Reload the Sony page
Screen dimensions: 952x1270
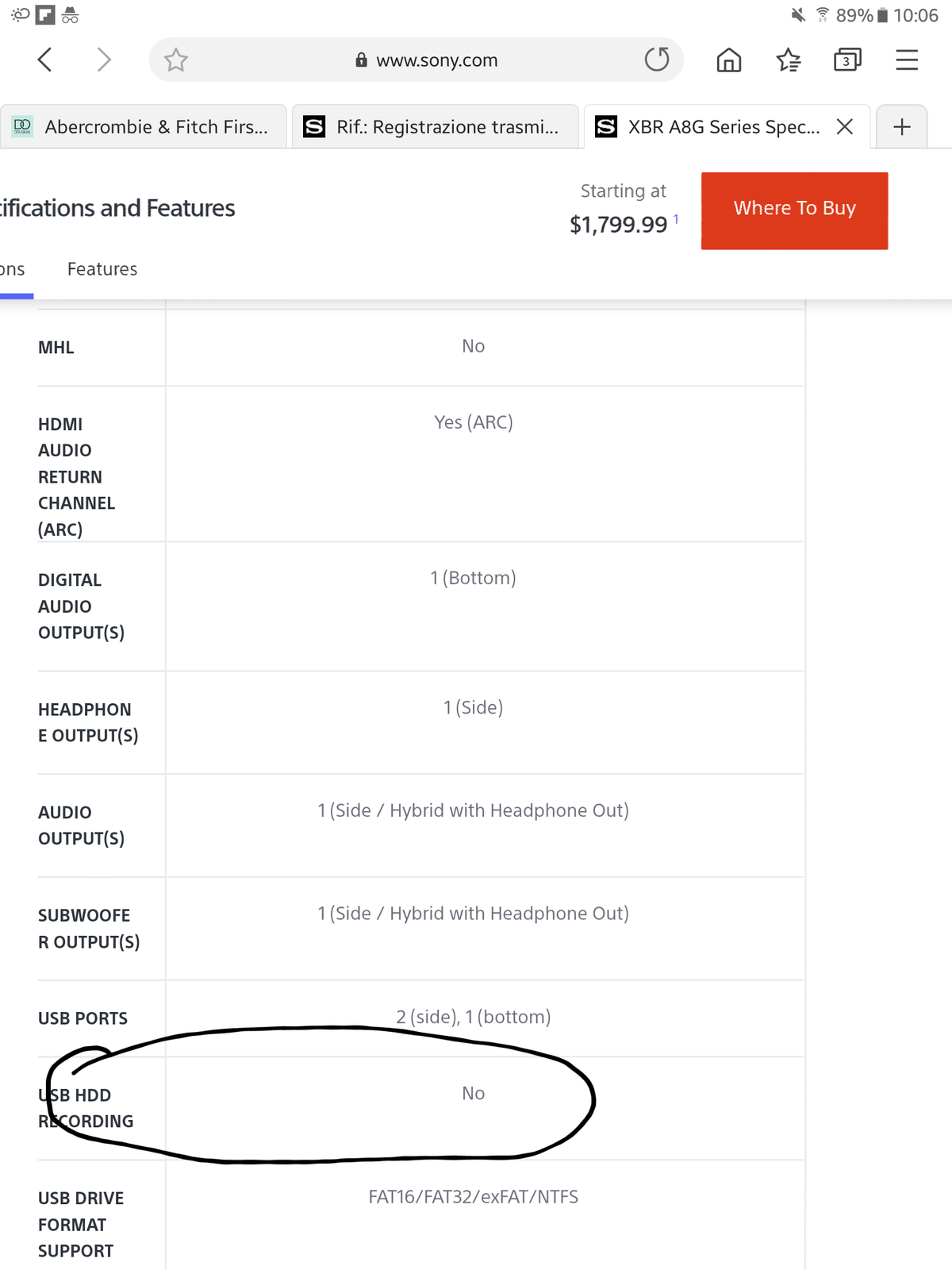656,60
